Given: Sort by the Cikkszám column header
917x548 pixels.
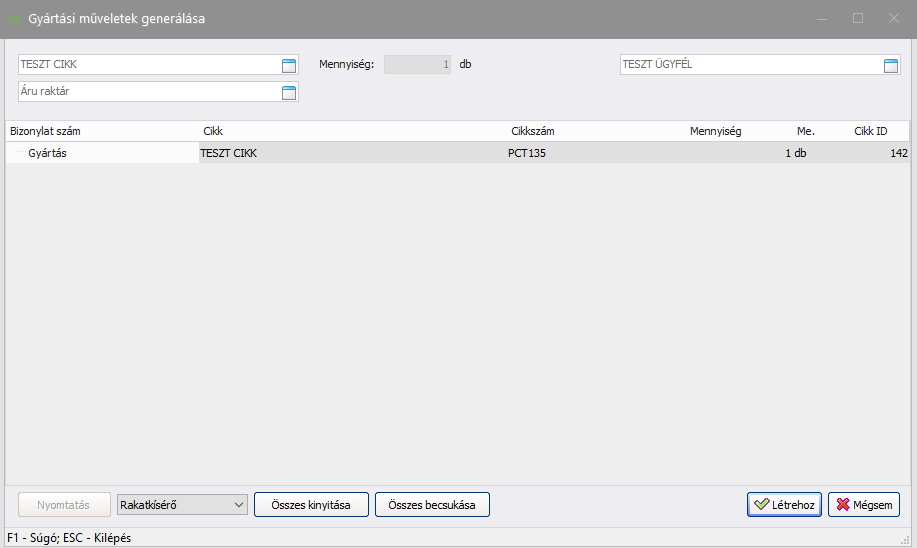Looking at the screenshot, I should [532, 131].
